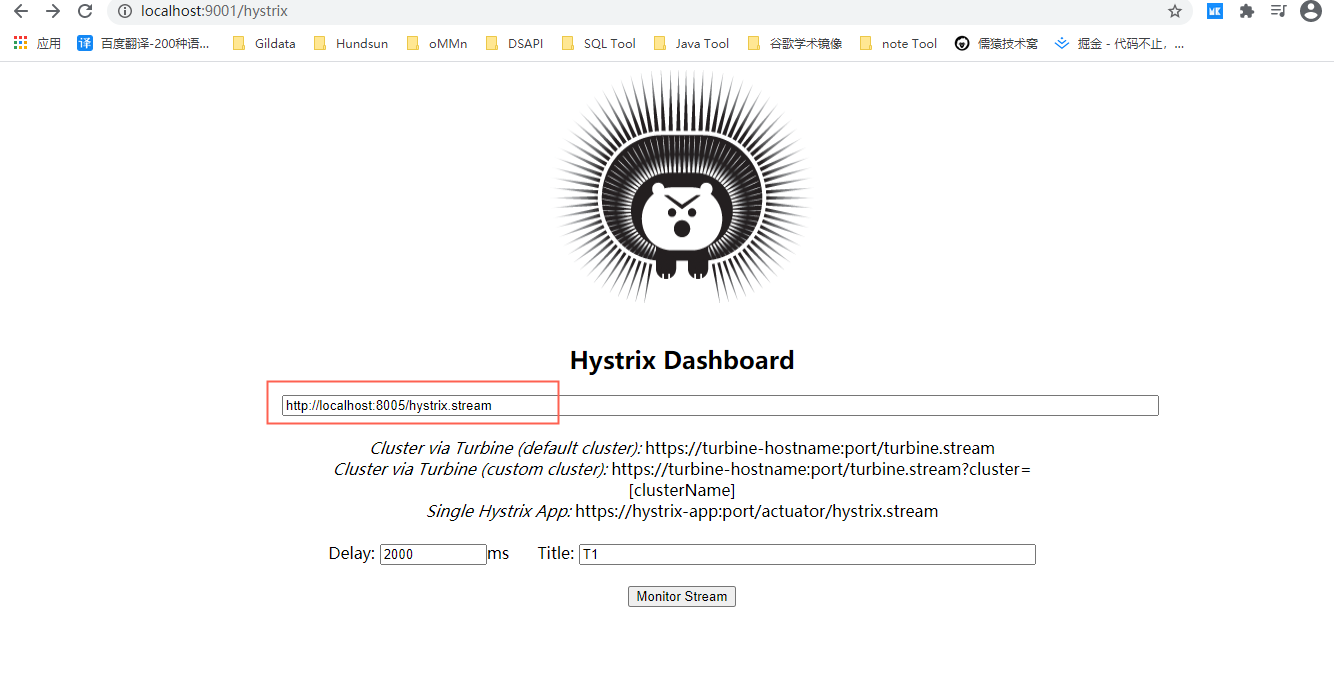1334x681 pixels.
Task: Click the Title input showing T1
Action: point(807,554)
